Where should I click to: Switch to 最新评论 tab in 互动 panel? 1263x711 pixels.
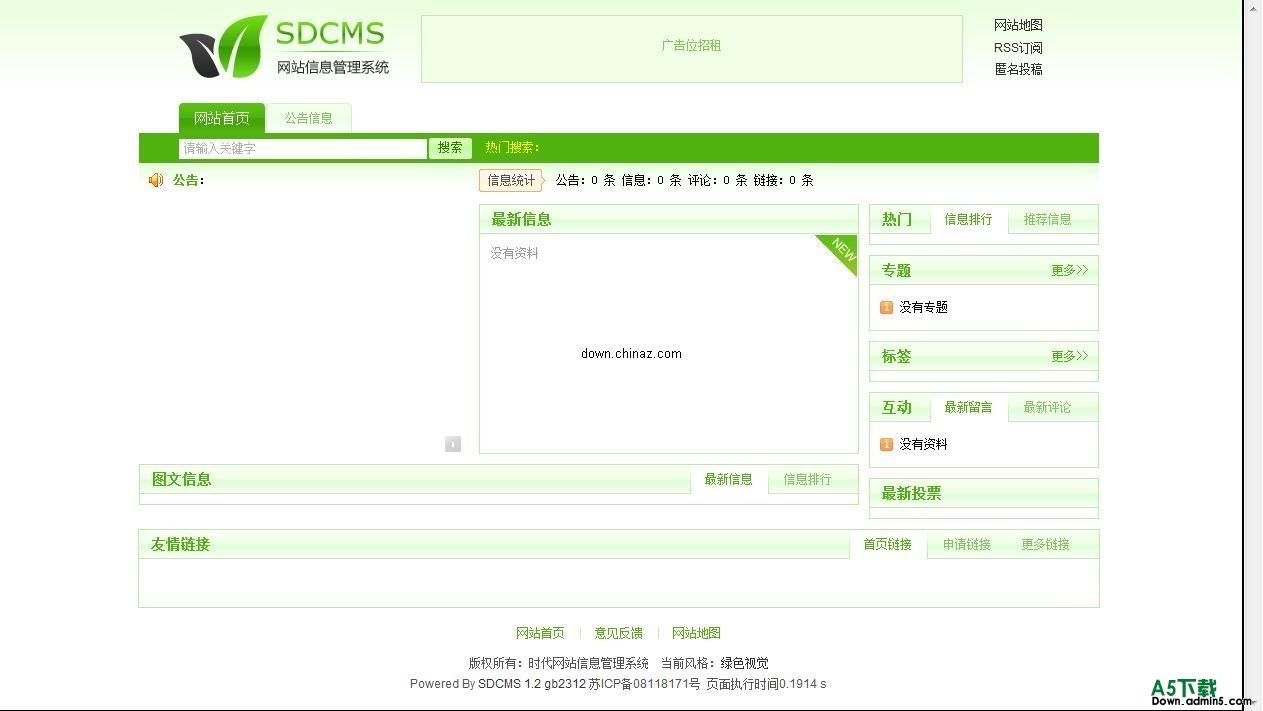tap(1046, 407)
